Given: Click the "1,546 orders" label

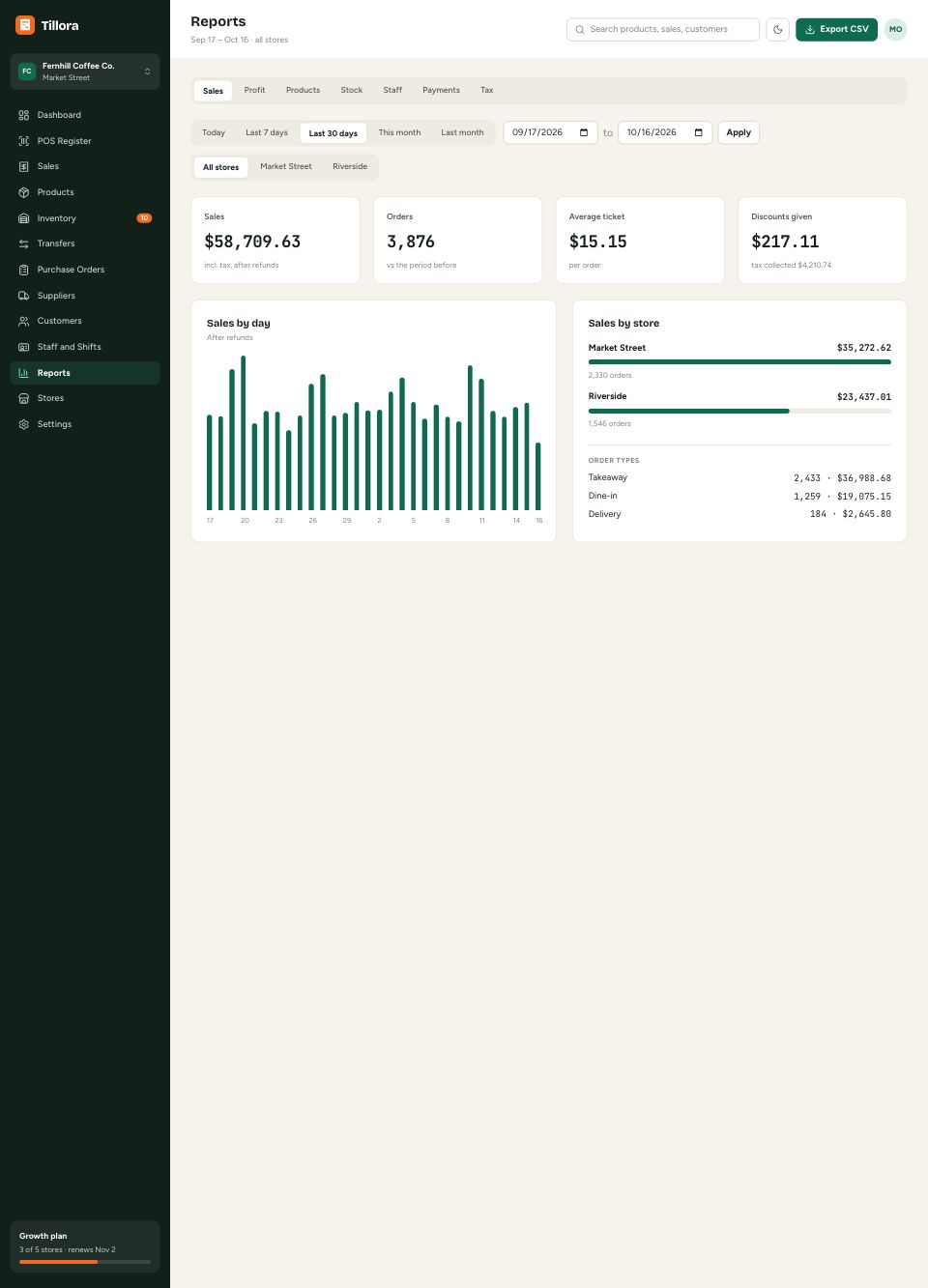Looking at the screenshot, I should [610, 423].
